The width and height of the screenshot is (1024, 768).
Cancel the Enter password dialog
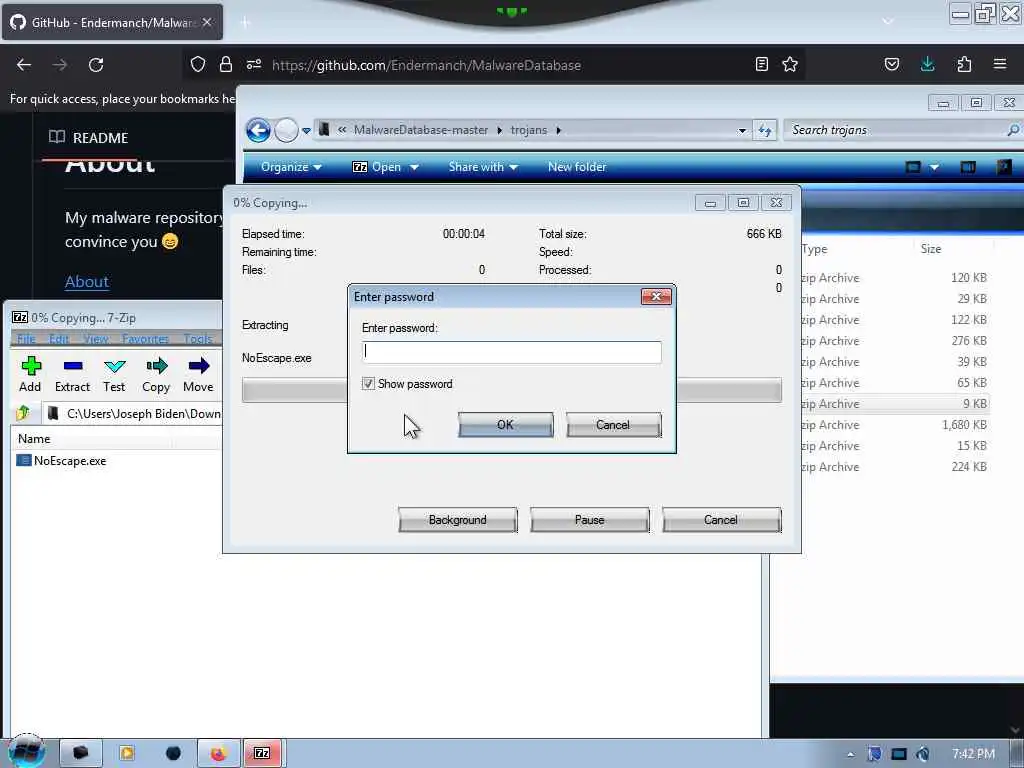click(x=613, y=424)
